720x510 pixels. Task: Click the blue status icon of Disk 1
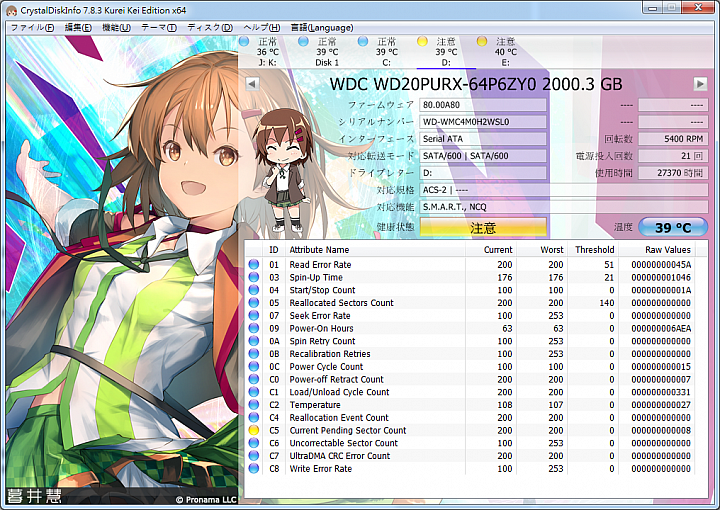click(303, 42)
